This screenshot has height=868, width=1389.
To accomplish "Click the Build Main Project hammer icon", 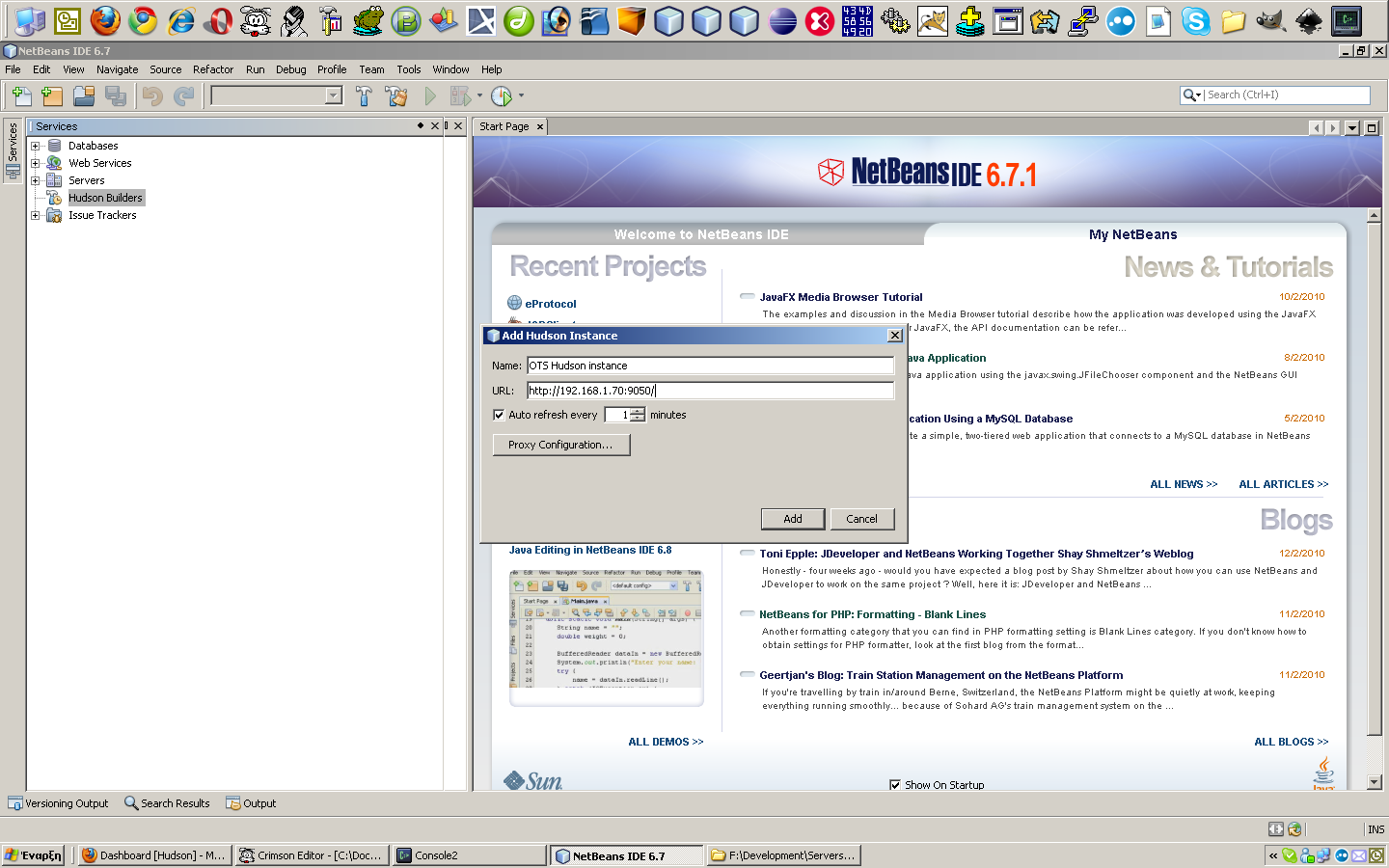I will (x=364, y=95).
